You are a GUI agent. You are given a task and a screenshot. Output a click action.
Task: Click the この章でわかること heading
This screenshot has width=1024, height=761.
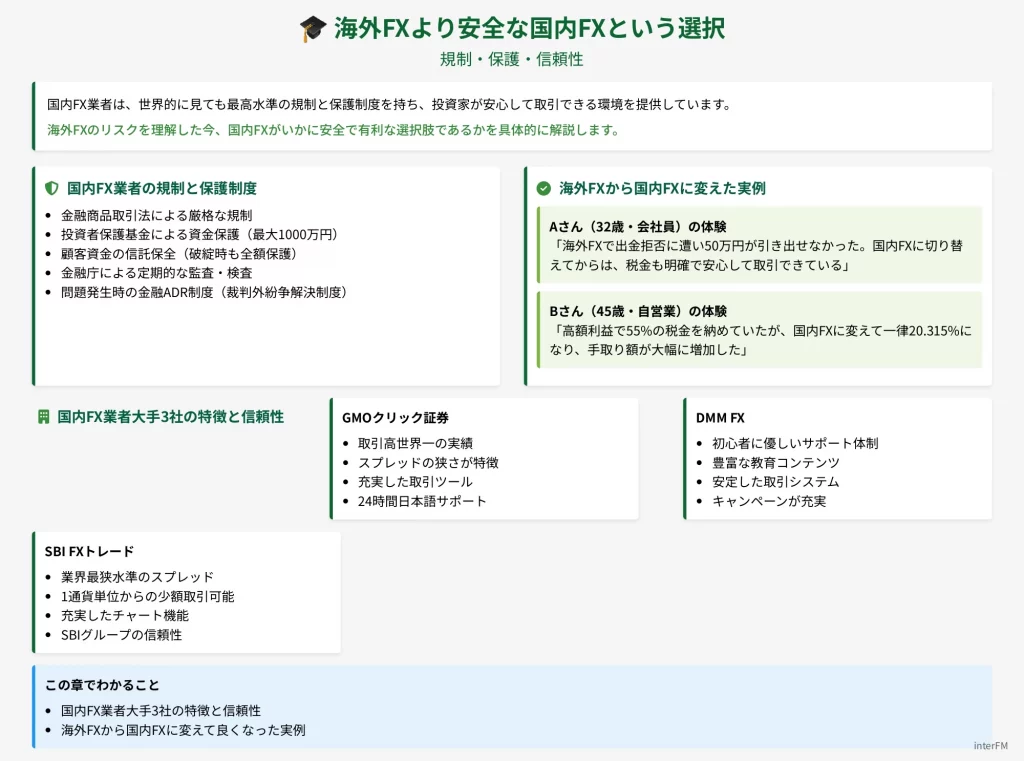point(102,685)
